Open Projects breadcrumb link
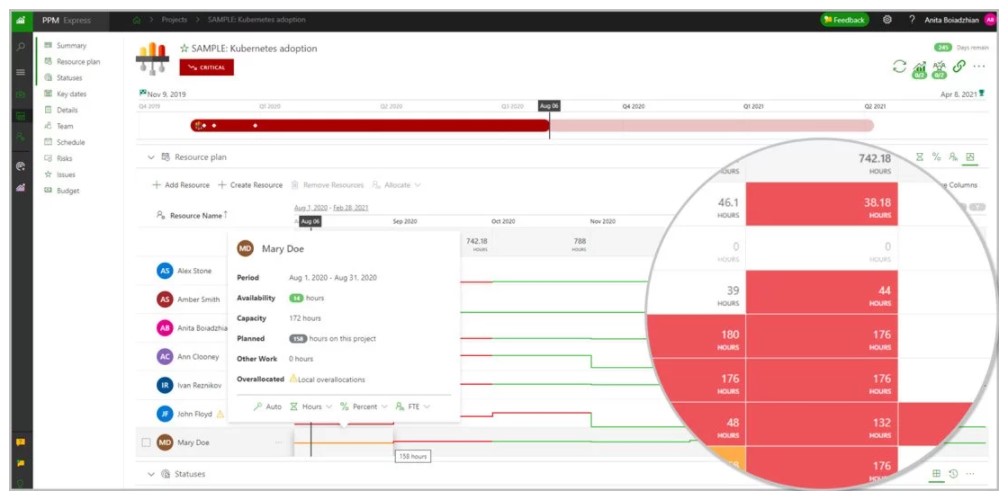 coord(174,20)
